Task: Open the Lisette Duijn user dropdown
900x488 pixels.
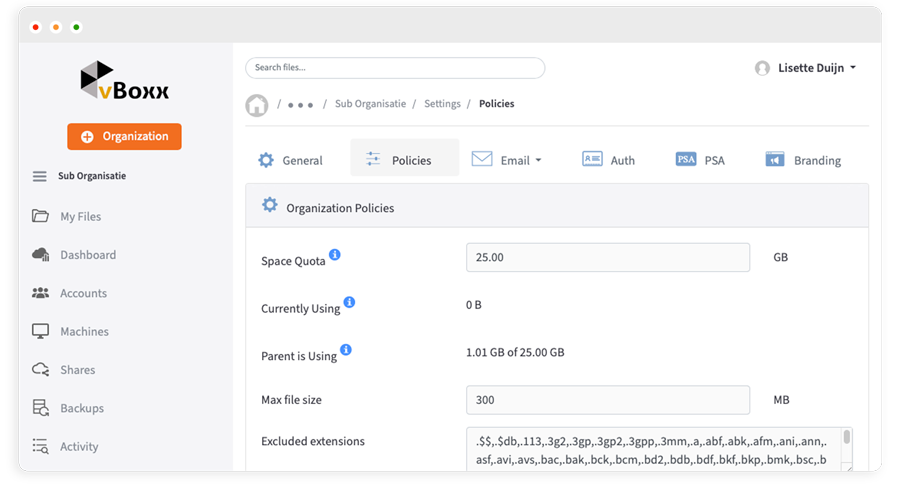Action: pos(806,68)
